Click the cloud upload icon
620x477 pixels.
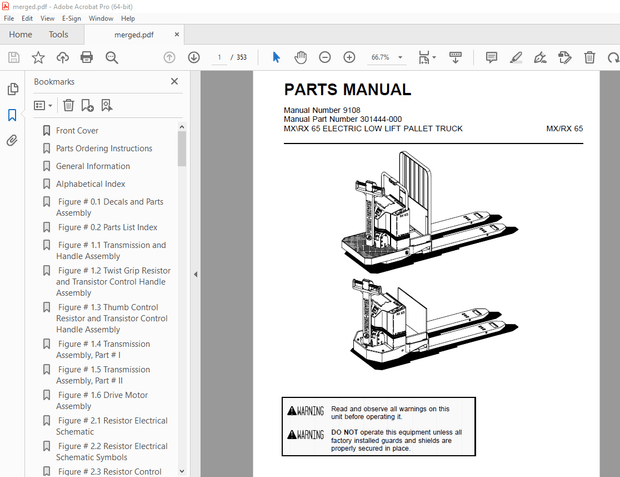(62, 58)
